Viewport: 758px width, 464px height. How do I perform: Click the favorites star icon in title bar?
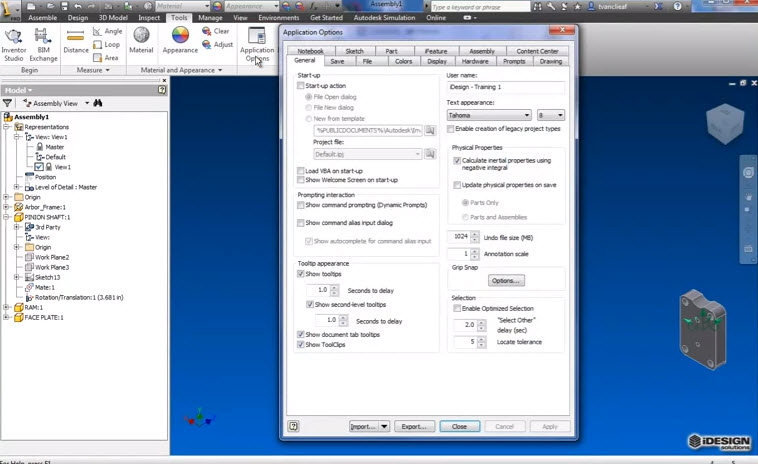point(577,6)
